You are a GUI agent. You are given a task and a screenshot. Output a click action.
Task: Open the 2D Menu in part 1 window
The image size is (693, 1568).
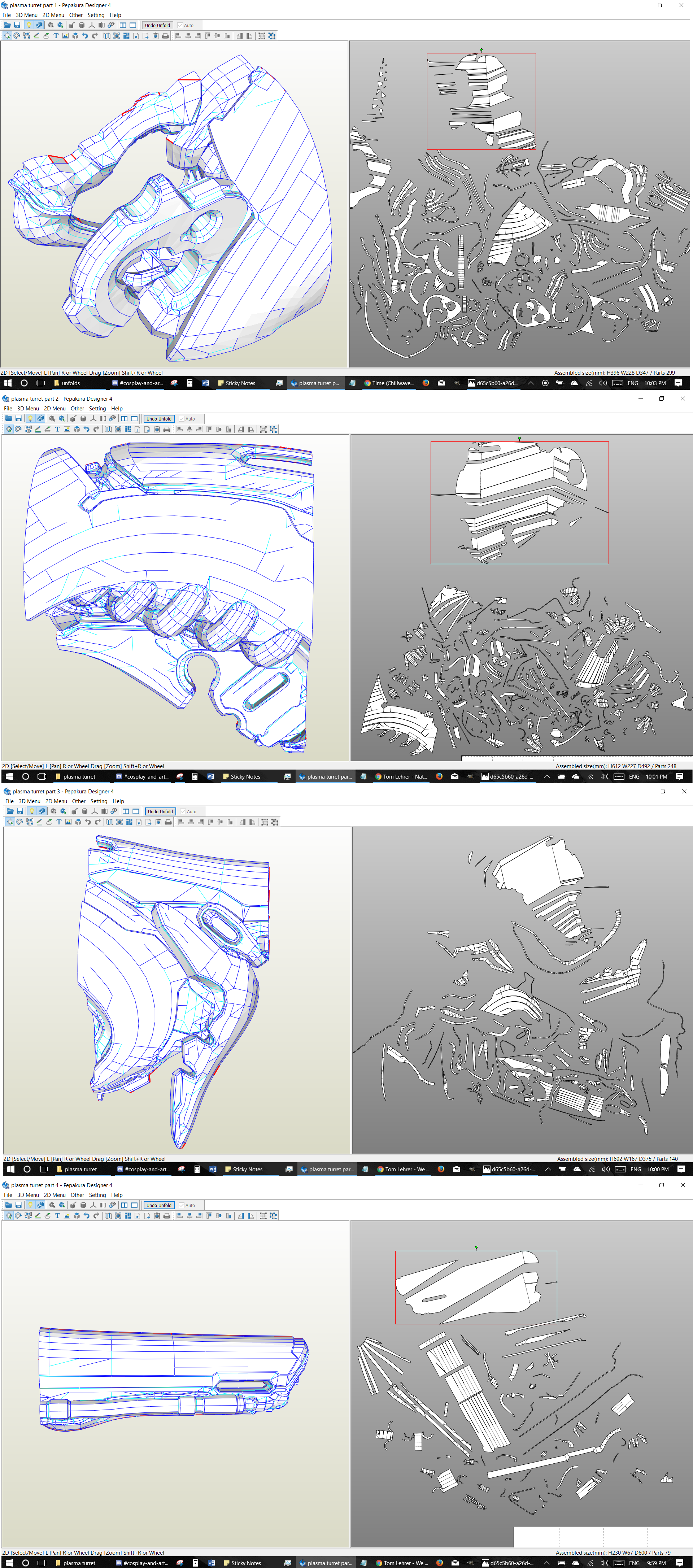coord(53,15)
